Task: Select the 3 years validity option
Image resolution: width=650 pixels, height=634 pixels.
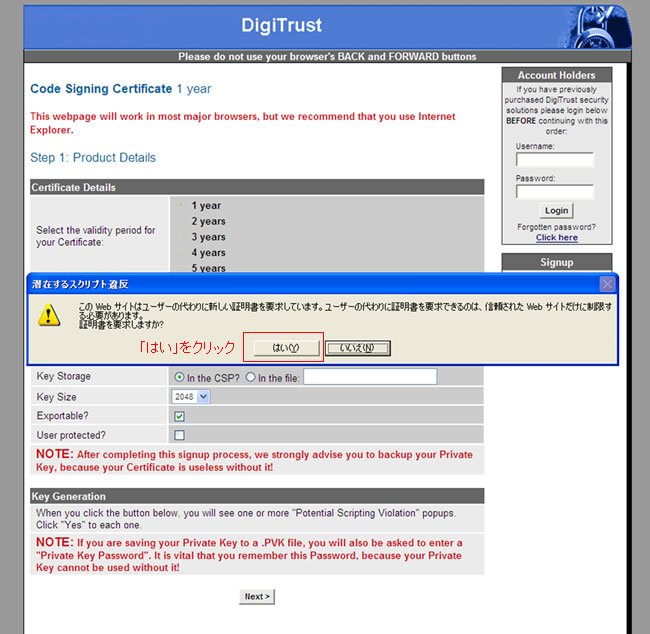Action: tap(181, 237)
